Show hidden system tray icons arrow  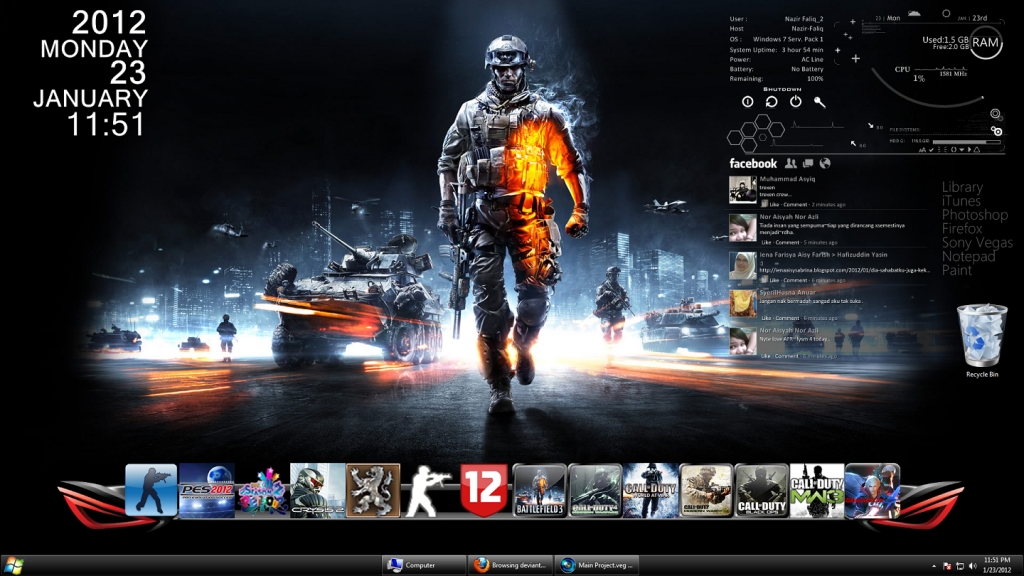pyautogui.click(x=933, y=565)
